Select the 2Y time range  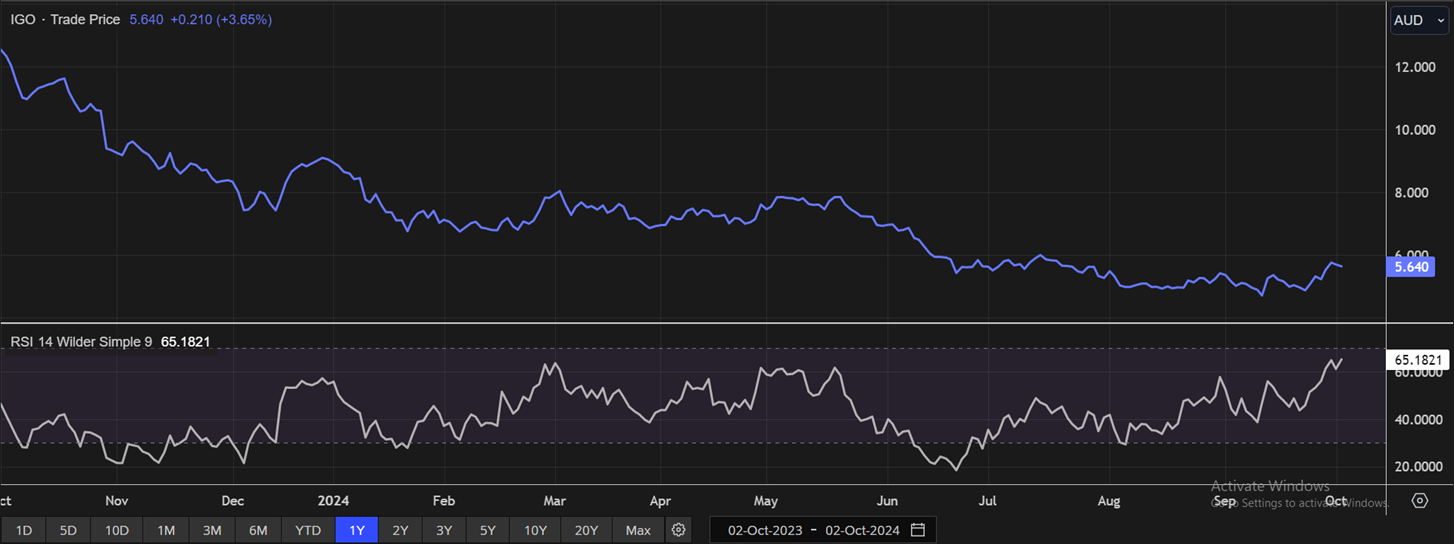tap(400, 530)
